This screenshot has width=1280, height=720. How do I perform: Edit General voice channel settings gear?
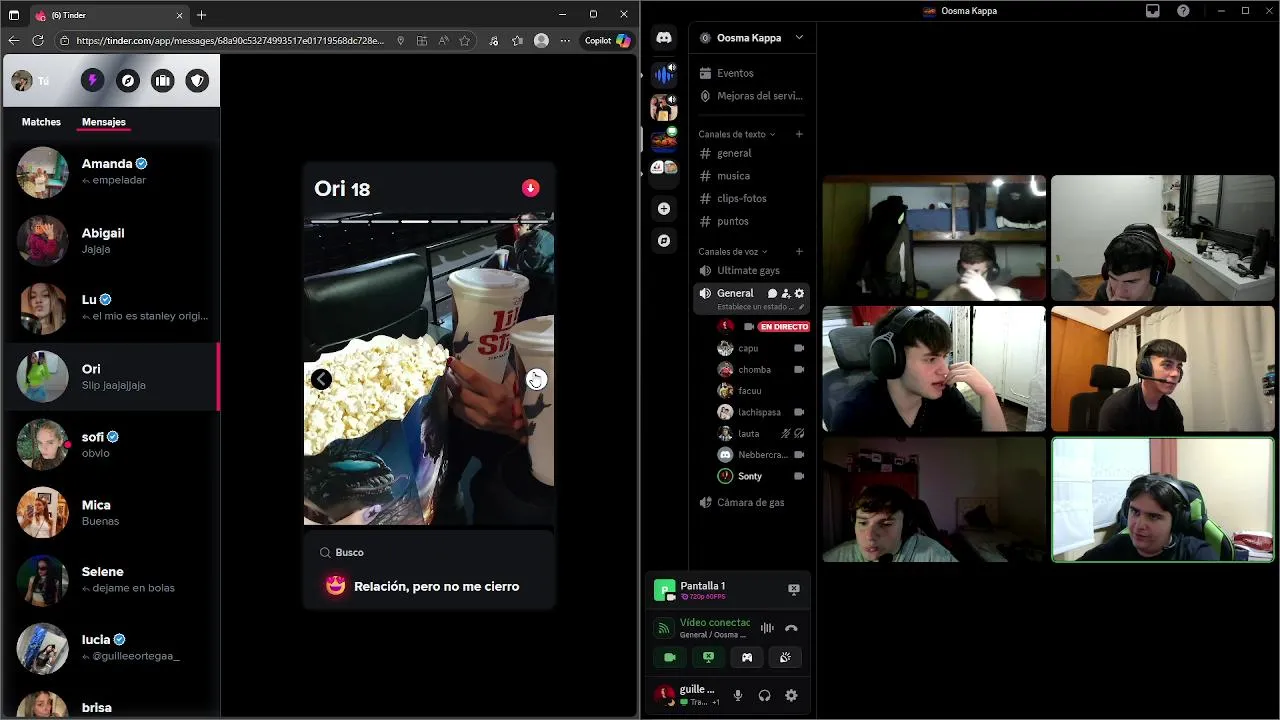point(799,294)
